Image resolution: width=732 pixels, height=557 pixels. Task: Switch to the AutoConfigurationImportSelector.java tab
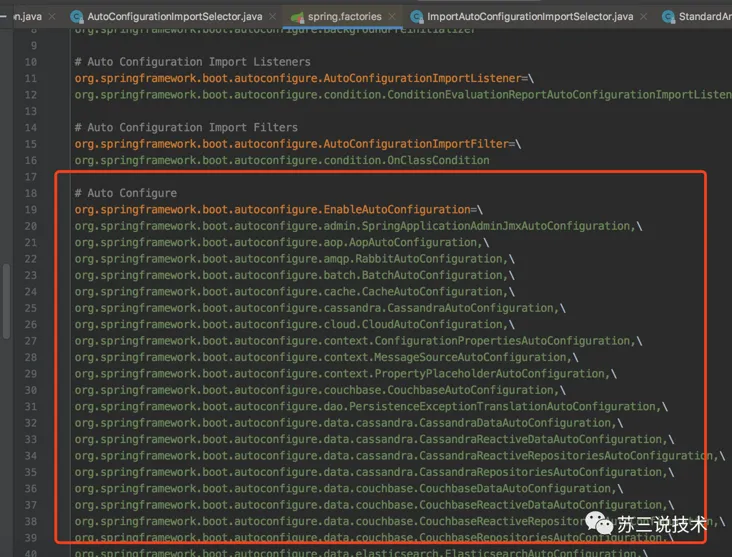click(175, 16)
